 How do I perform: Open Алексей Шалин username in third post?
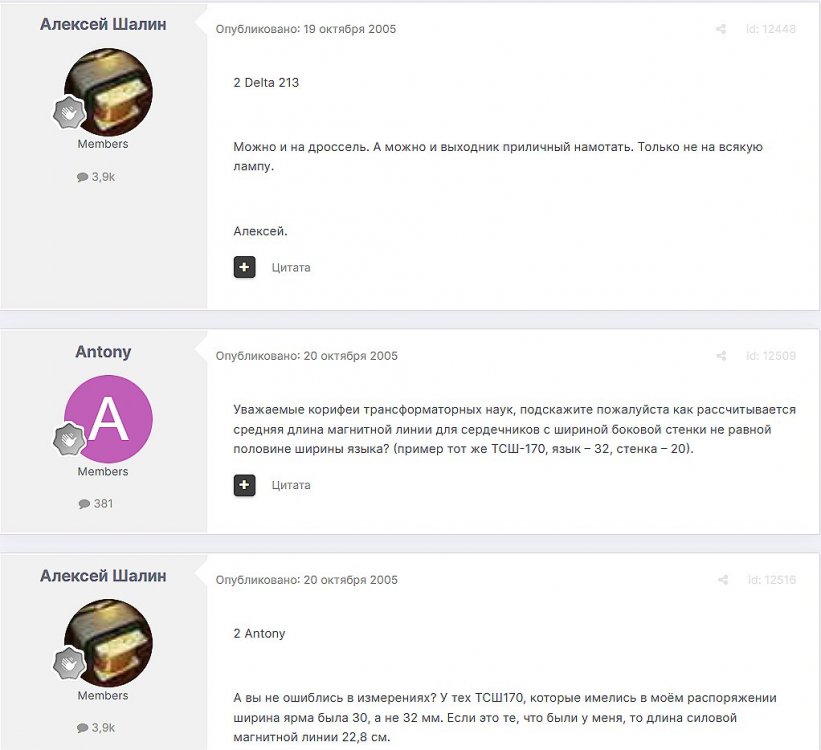tap(103, 576)
